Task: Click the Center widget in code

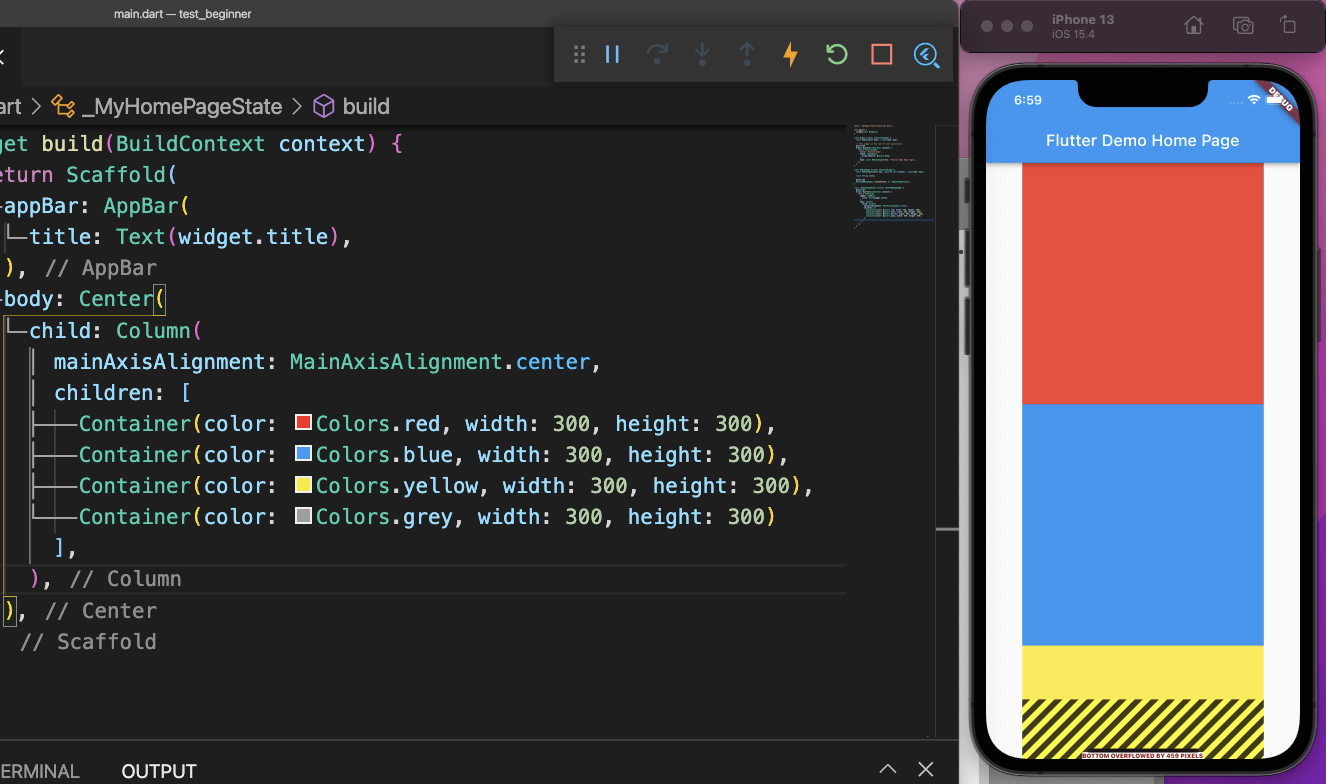Action: (115, 299)
